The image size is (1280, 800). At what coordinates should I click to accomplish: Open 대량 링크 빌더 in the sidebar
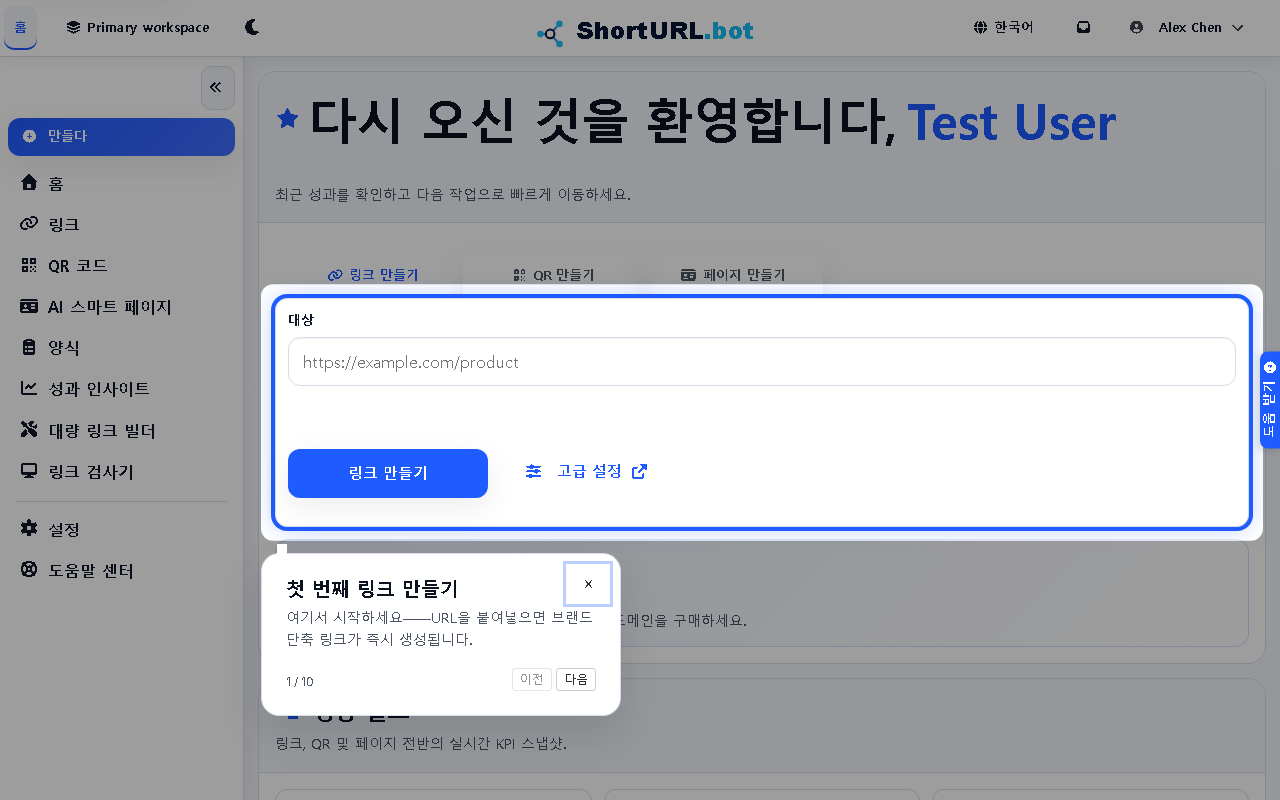(121, 430)
